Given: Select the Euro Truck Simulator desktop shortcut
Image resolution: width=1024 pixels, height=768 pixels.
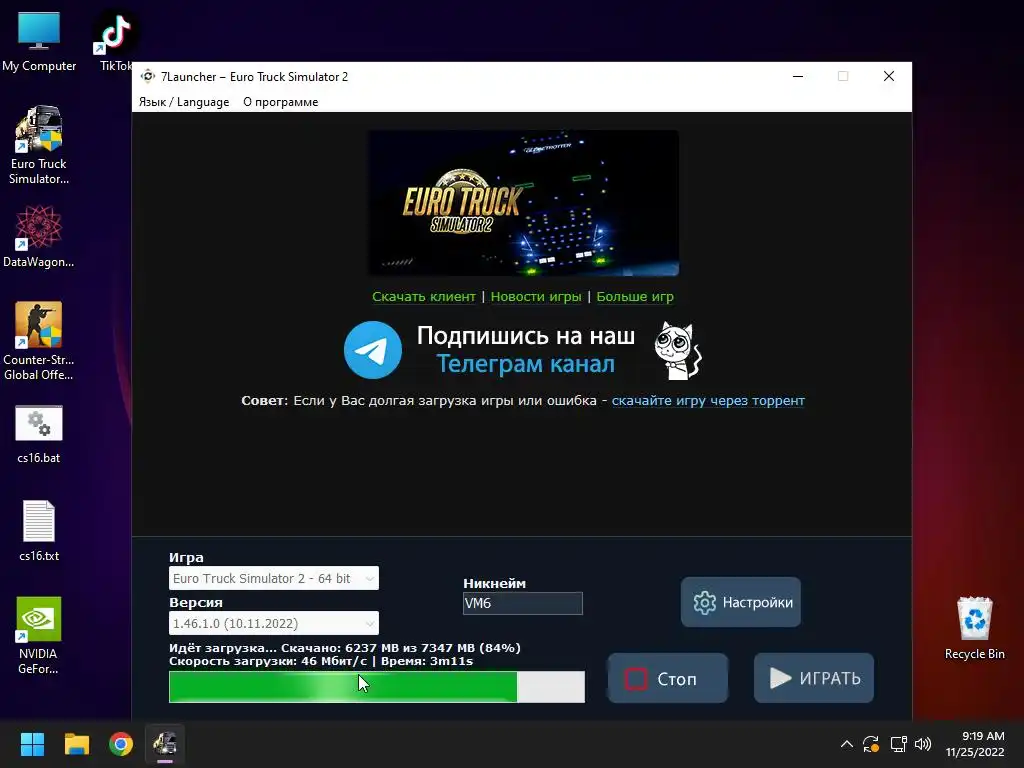Looking at the screenshot, I should 39,144.
